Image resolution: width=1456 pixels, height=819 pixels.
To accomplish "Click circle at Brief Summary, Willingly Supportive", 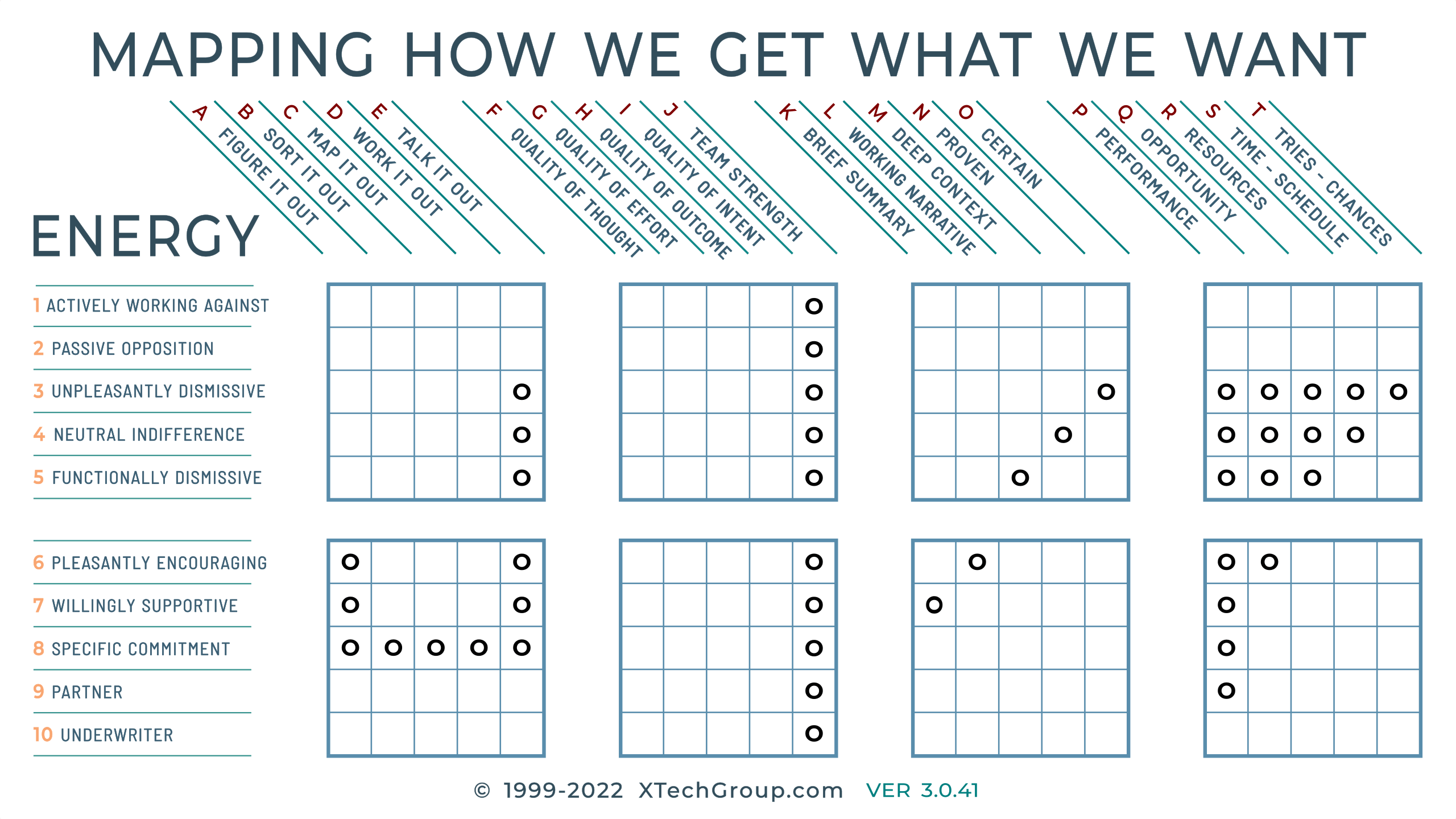I will (934, 605).
